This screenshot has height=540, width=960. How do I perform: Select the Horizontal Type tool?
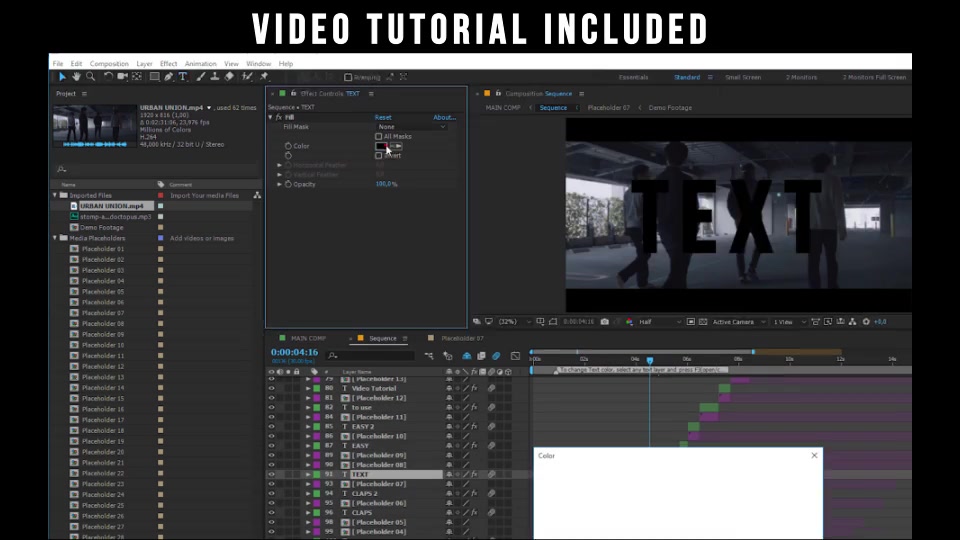pyautogui.click(x=182, y=77)
